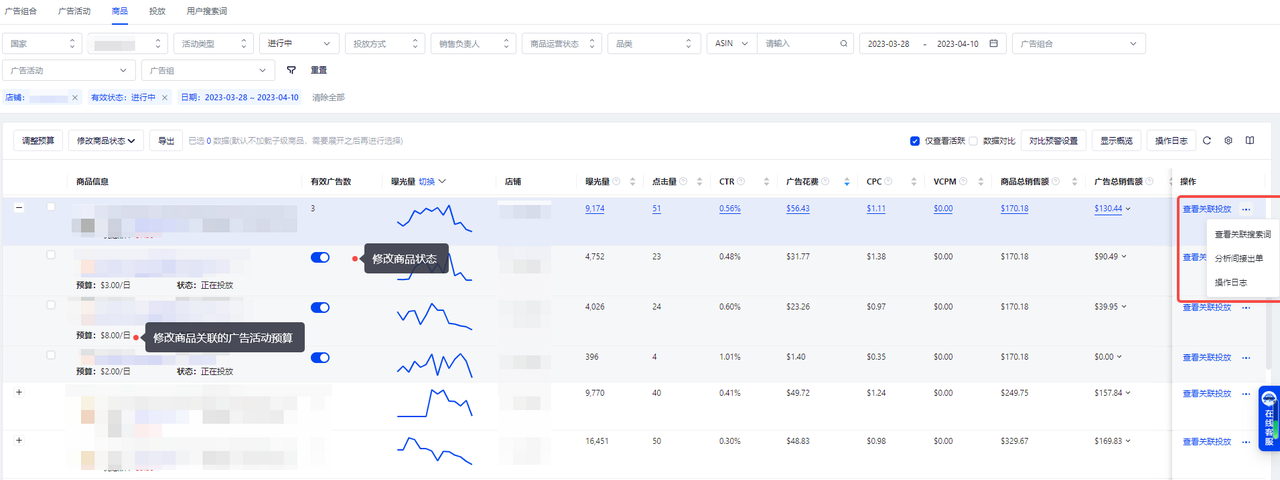
Task: Click the more (…) icon in the $169.83 row
Action: [x=1246, y=441]
